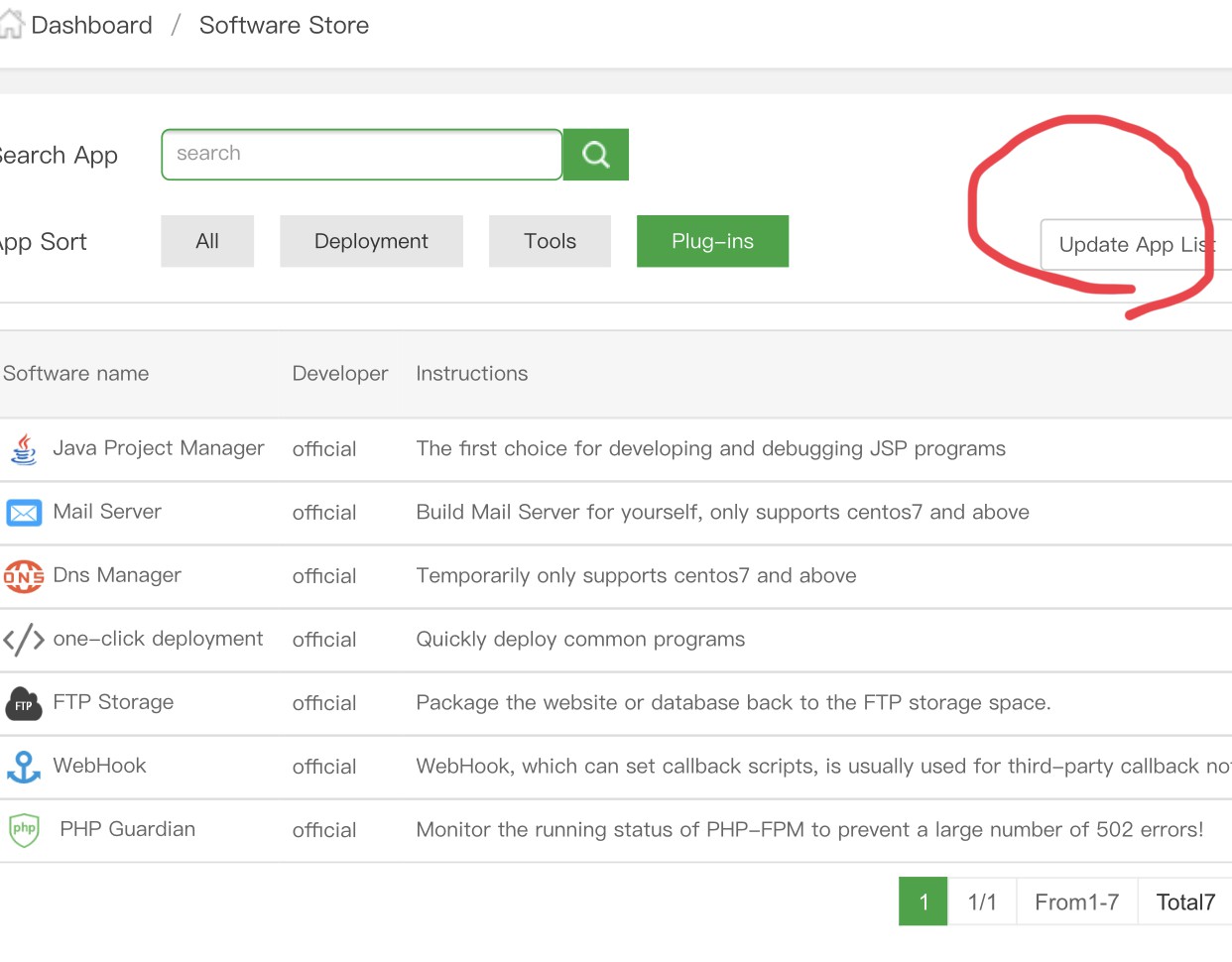
Task: Click the Dns Manager DNS icon
Action: click(x=24, y=576)
